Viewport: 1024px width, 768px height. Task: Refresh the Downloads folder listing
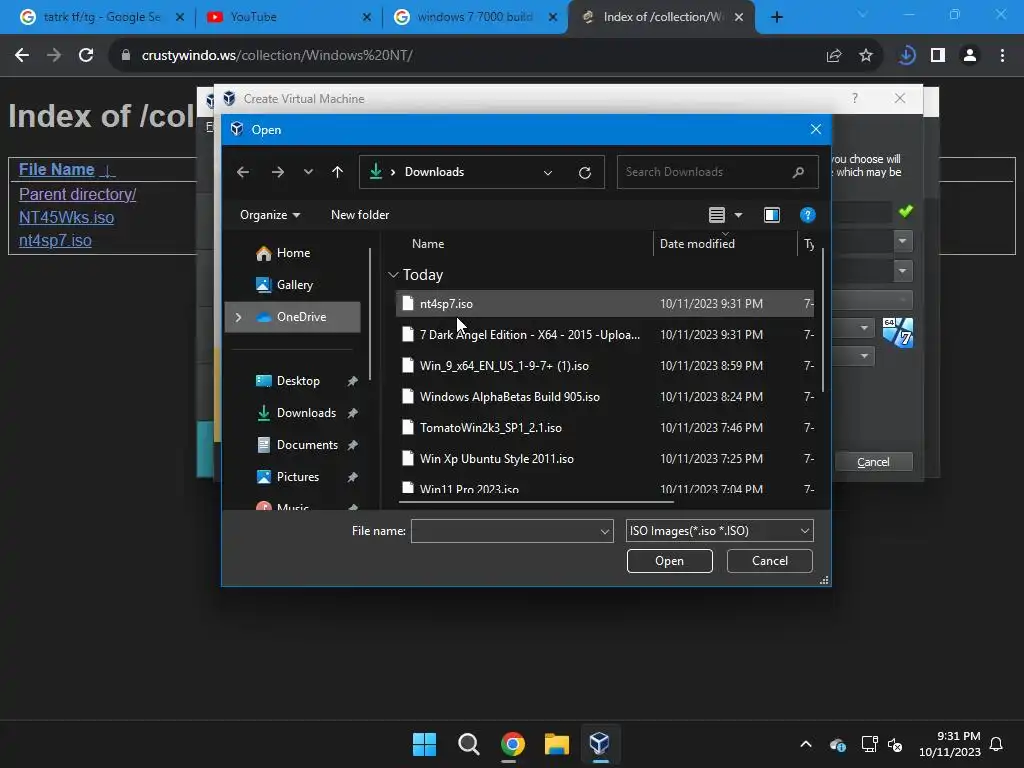tap(585, 172)
